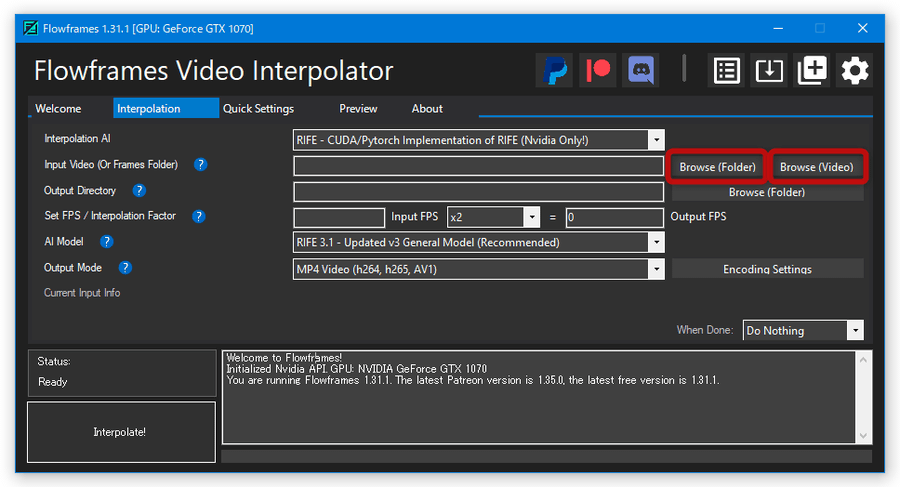Click the log scrollbar down arrow
This screenshot has height=487, width=900.
pos(863,436)
